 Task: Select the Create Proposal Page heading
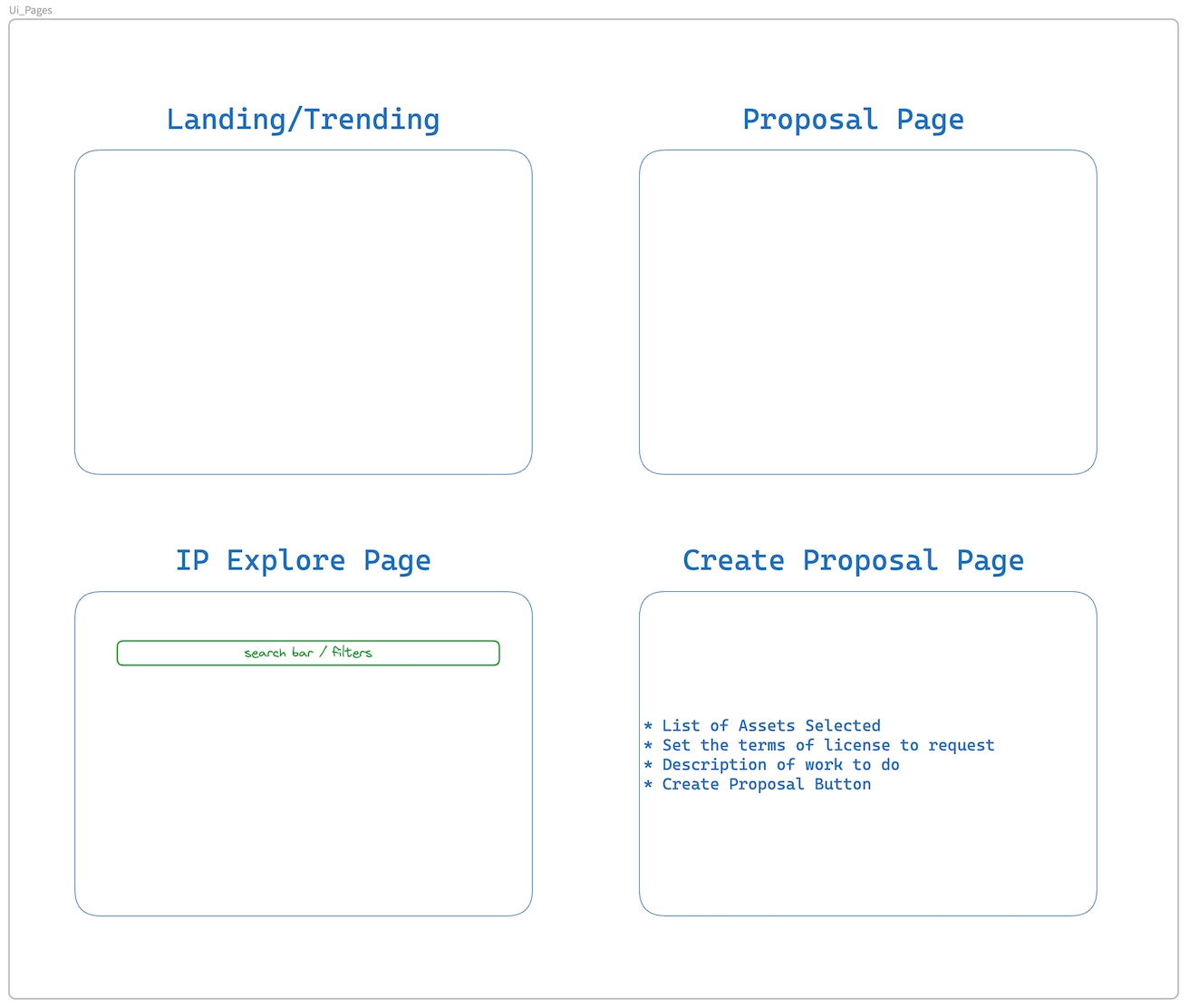(x=852, y=560)
